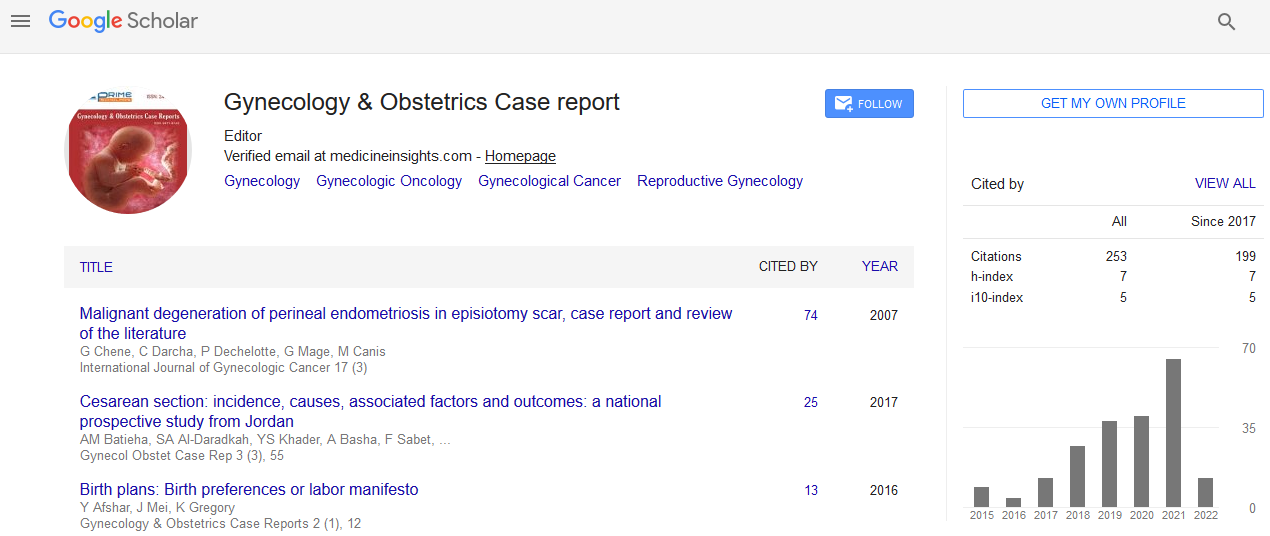Select the Gynecology interest tag

point(262,181)
